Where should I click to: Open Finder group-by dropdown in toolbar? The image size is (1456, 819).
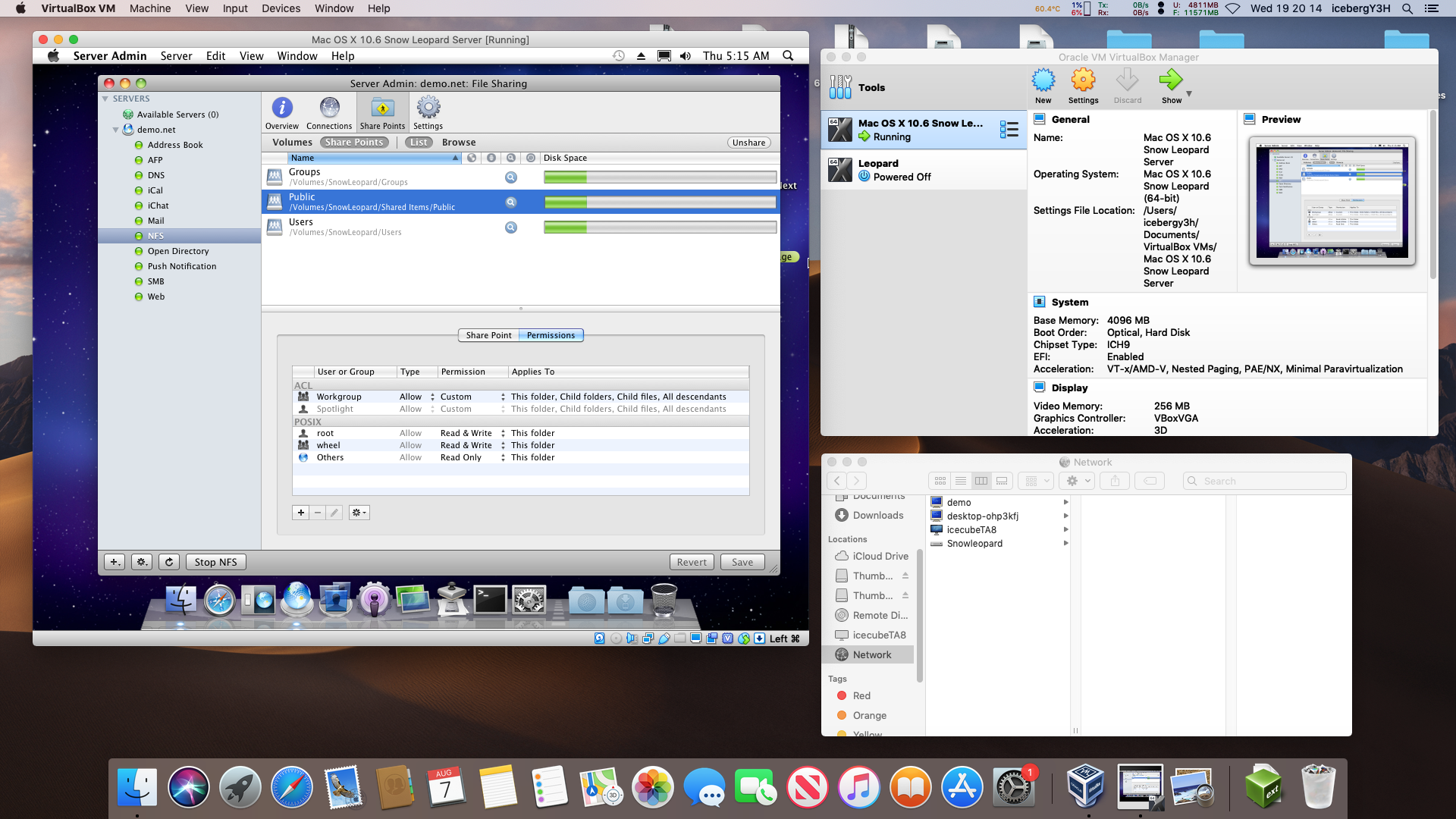1036,481
